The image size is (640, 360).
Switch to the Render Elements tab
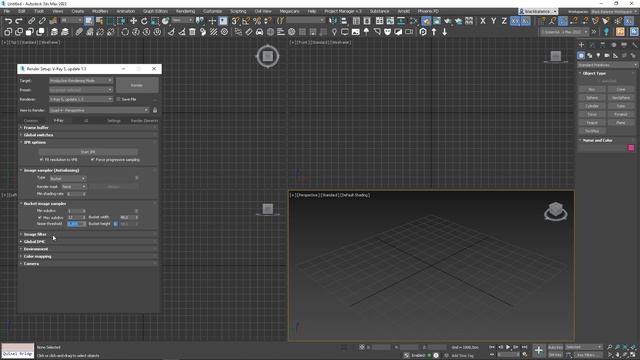click(x=144, y=121)
